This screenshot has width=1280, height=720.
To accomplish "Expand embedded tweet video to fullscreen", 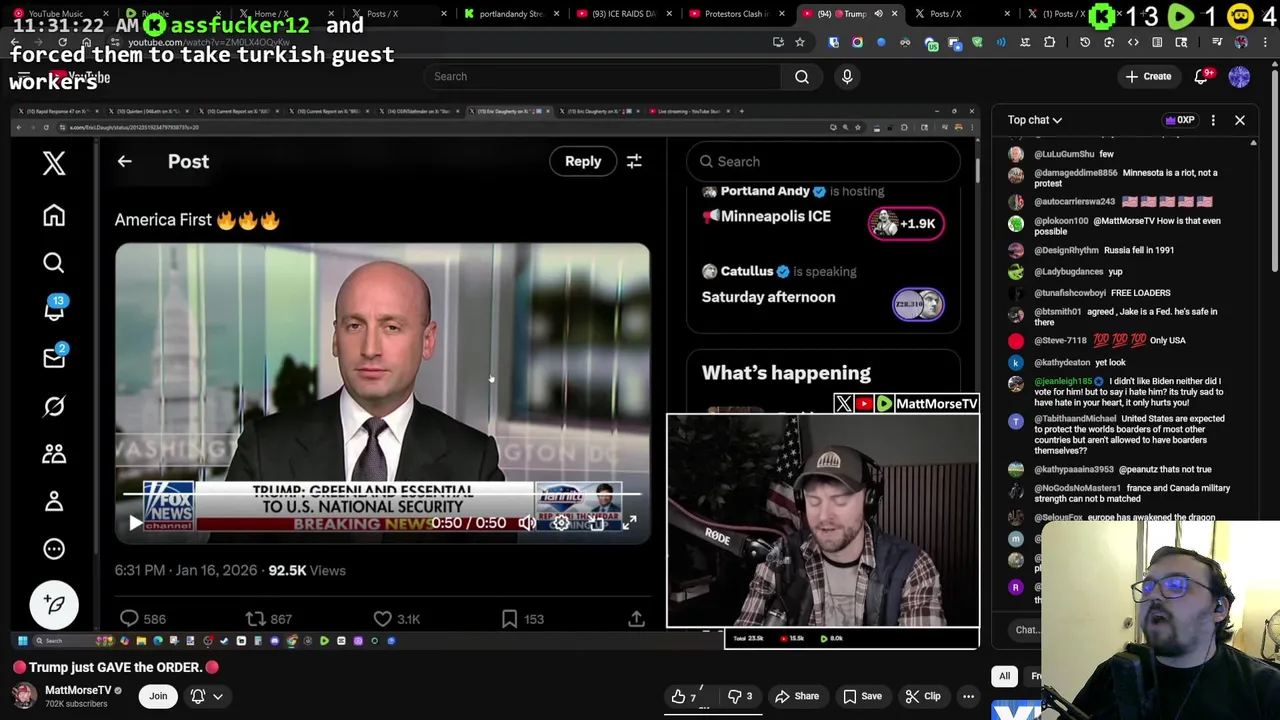I will click(629, 523).
